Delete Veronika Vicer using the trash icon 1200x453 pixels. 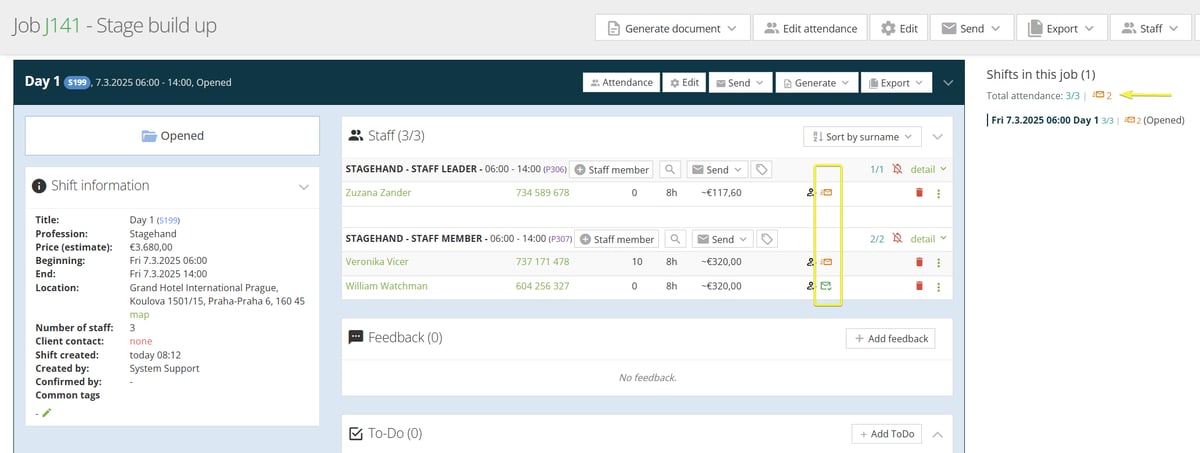(918, 261)
